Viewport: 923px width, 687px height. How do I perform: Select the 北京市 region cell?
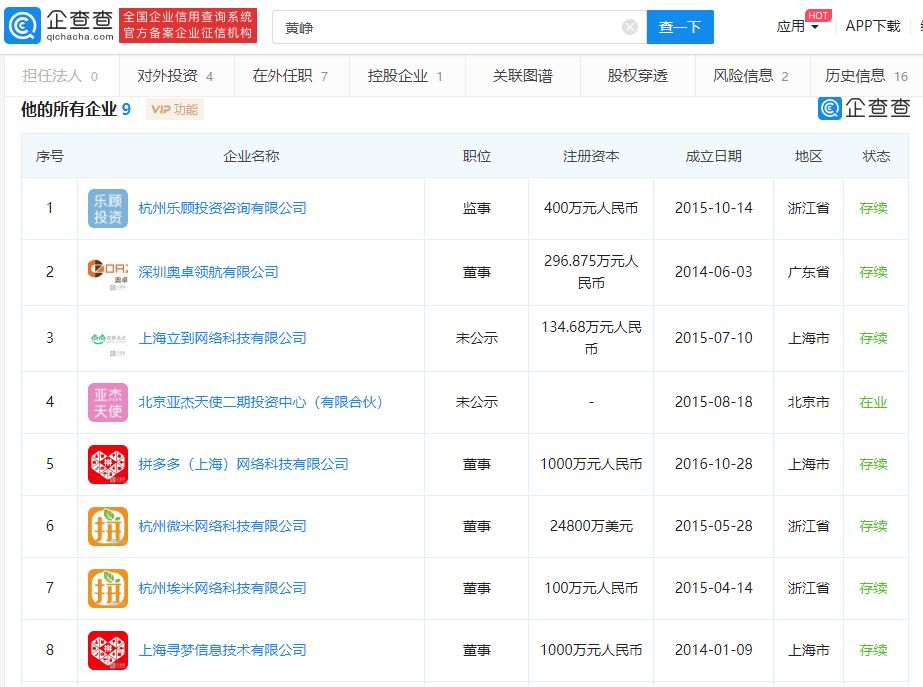point(808,403)
